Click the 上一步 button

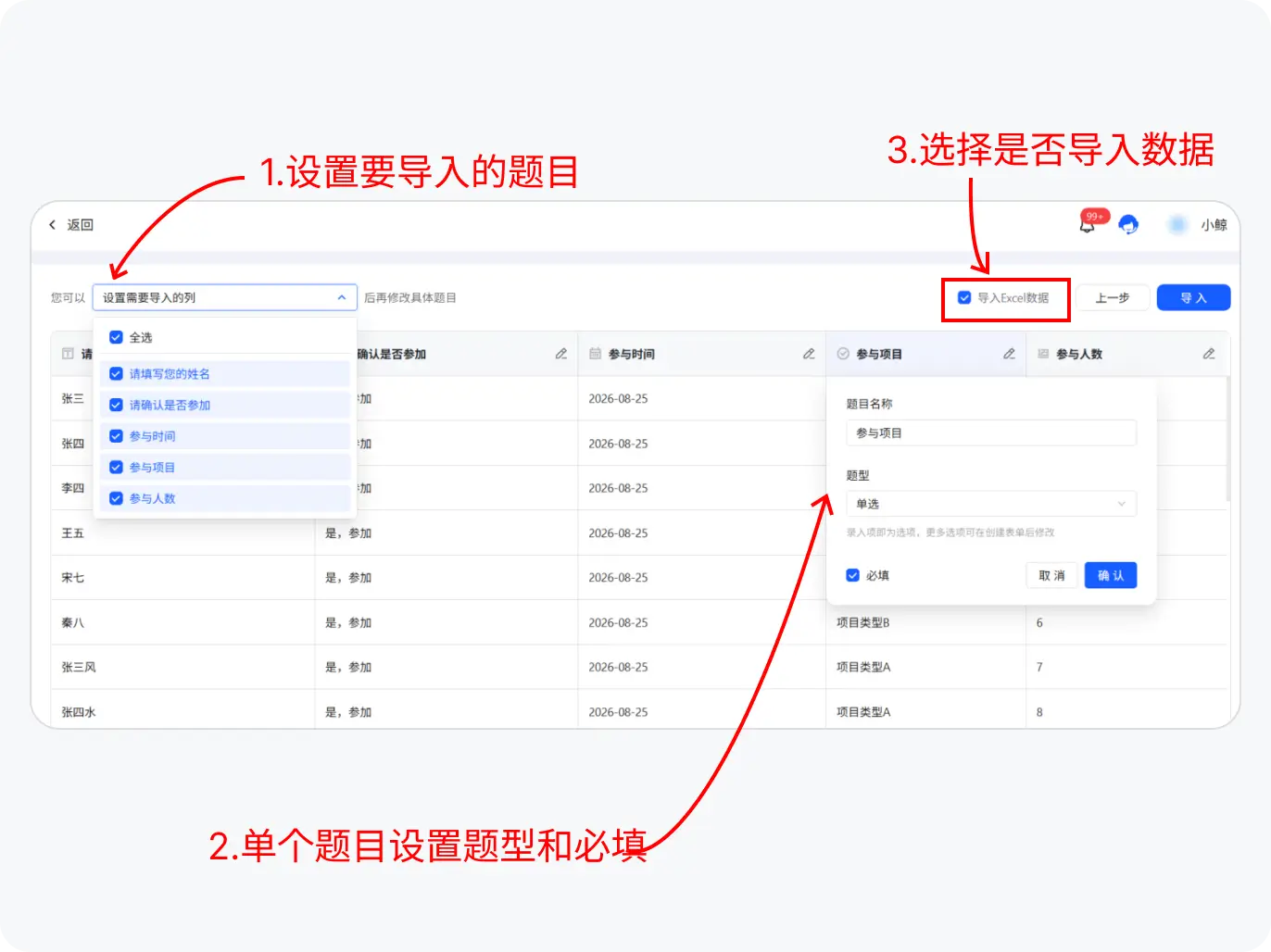1113,298
